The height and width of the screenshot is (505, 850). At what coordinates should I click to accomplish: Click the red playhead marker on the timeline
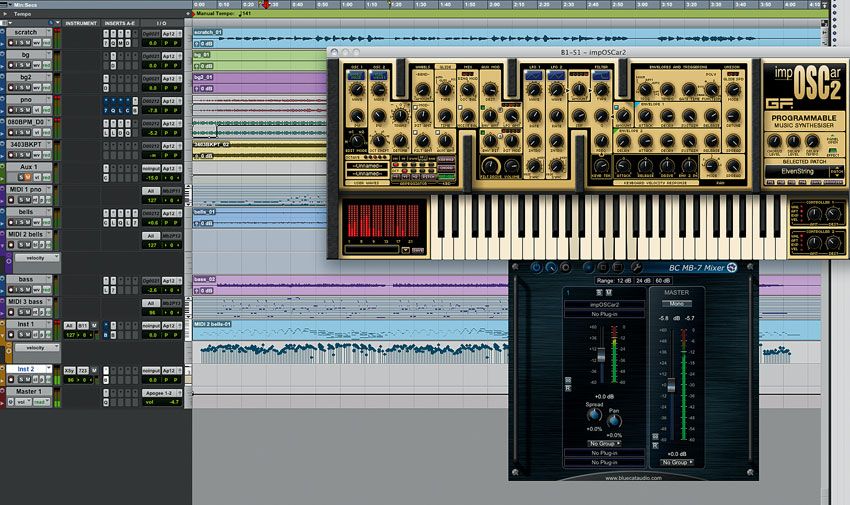click(x=266, y=4)
